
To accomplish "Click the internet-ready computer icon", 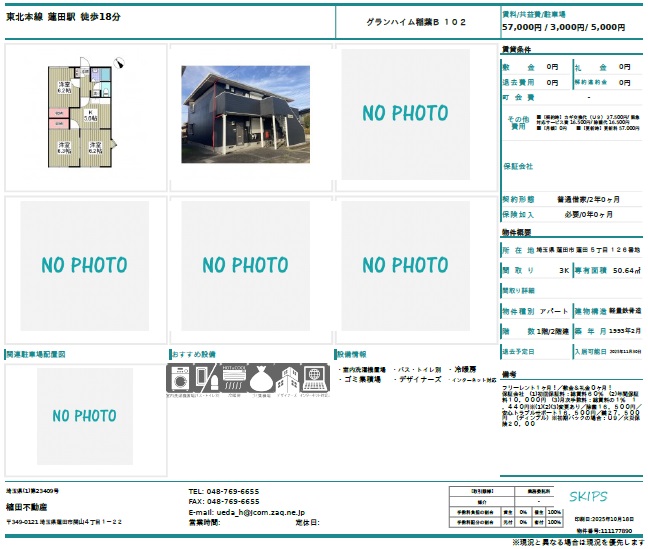I will (x=313, y=380).
